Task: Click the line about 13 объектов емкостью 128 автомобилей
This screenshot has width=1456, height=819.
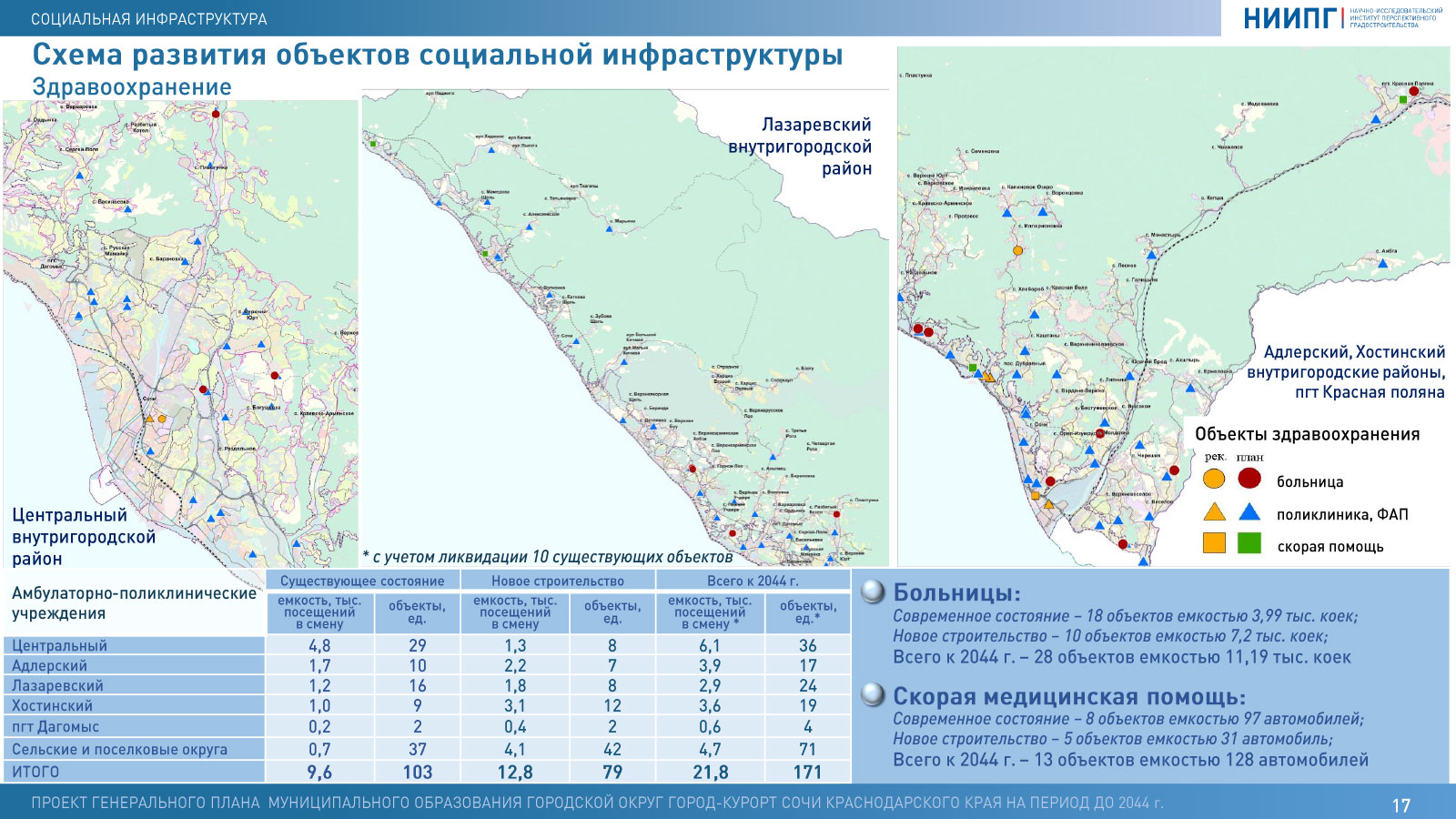Action: (1130, 759)
